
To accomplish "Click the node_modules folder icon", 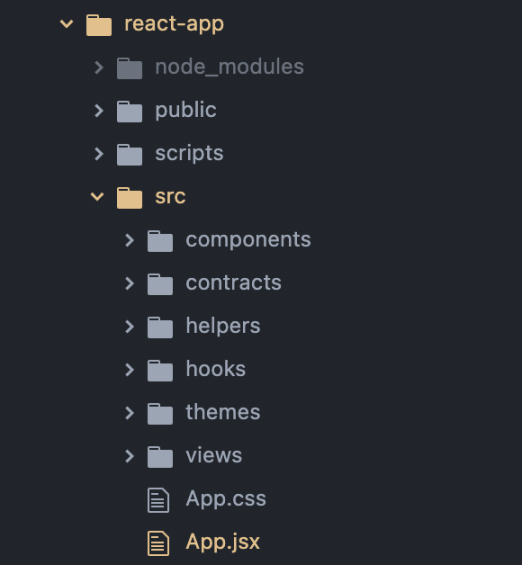I will coord(130,68).
